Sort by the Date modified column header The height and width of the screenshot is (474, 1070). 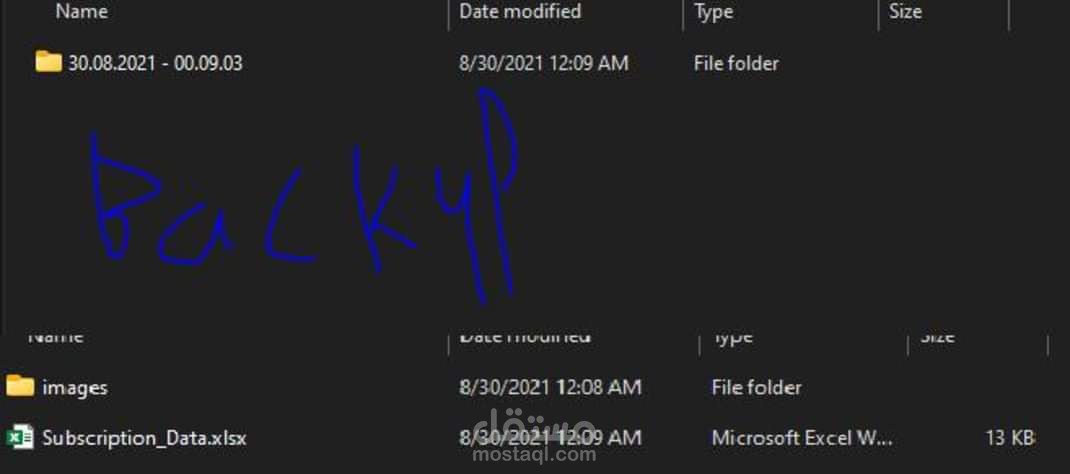click(x=520, y=11)
